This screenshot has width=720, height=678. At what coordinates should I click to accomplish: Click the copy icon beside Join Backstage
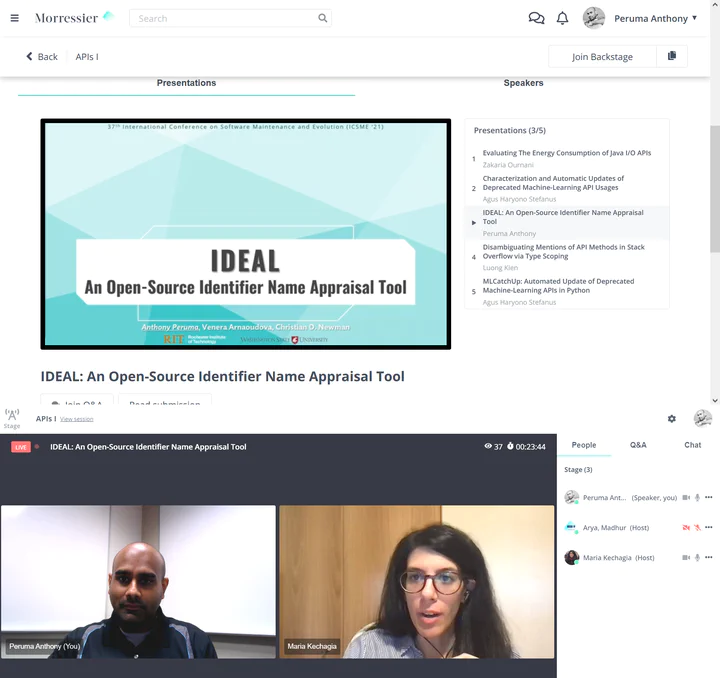(x=672, y=56)
